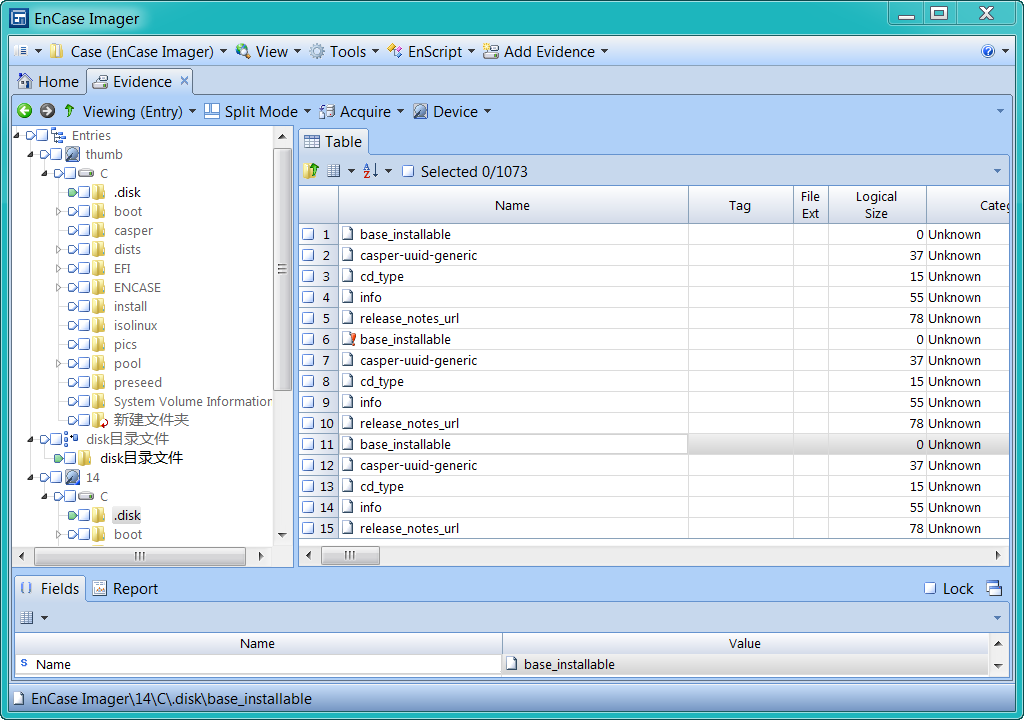Viewport: 1024px width, 720px height.
Task: Click the application menu icon left of Case
Action: pos(22,51)
